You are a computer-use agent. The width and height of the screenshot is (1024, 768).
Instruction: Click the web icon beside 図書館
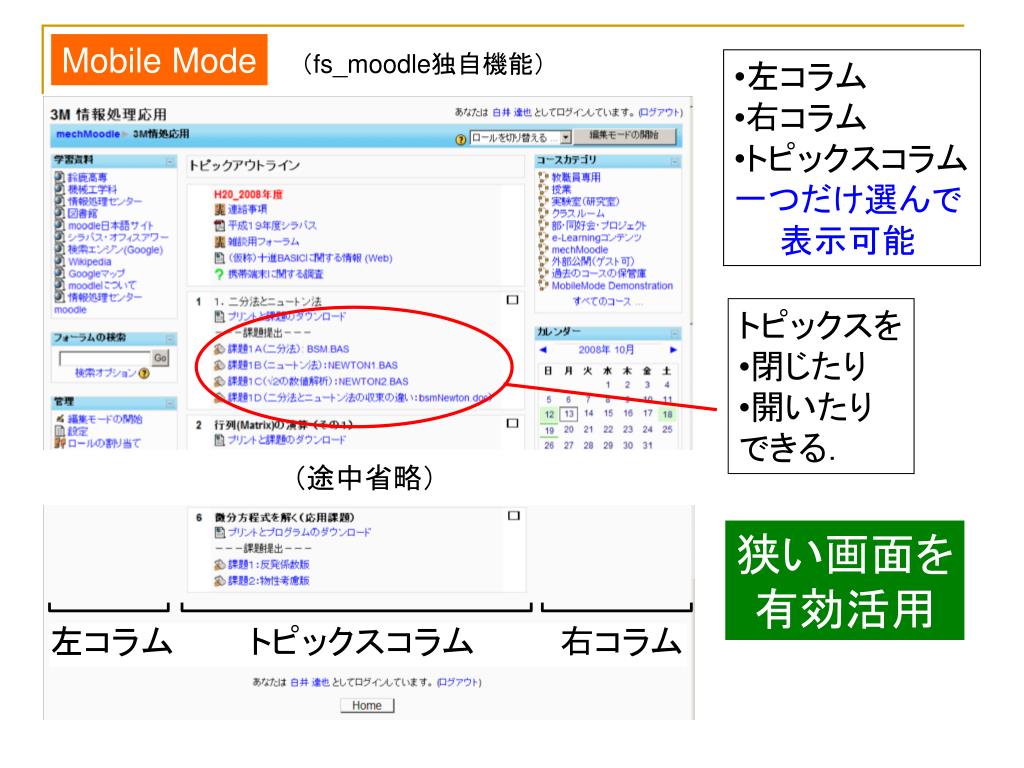[59, 213]
